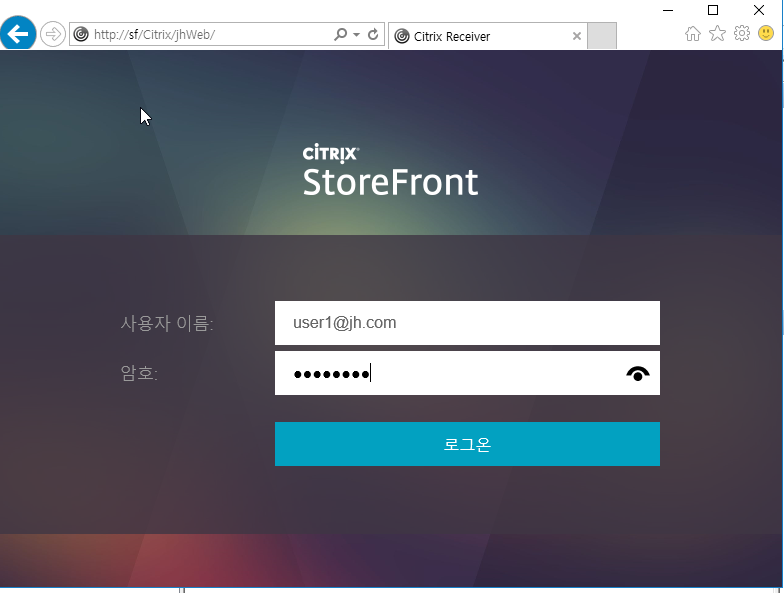The image size is (784, 593).
Task: Click the 로그온 log on button
Action: pyautogui.click(x=467, y=444)
